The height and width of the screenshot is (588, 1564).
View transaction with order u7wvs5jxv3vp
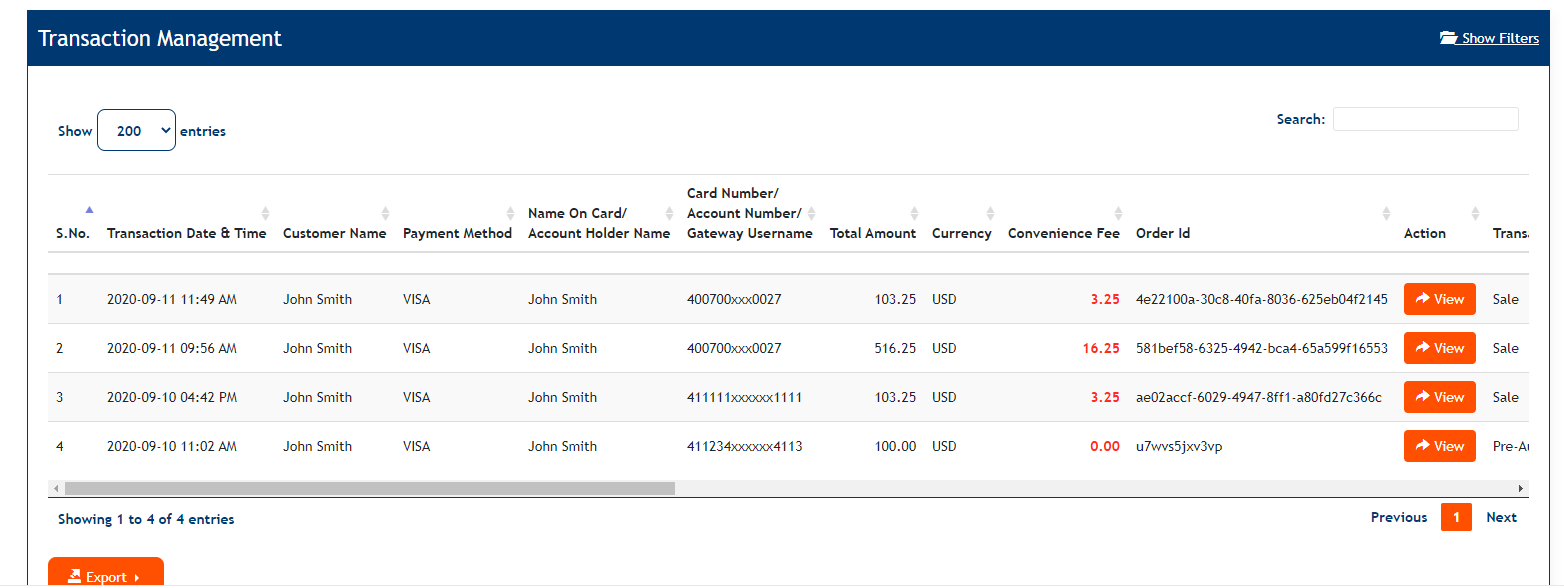coord(1439,446)
